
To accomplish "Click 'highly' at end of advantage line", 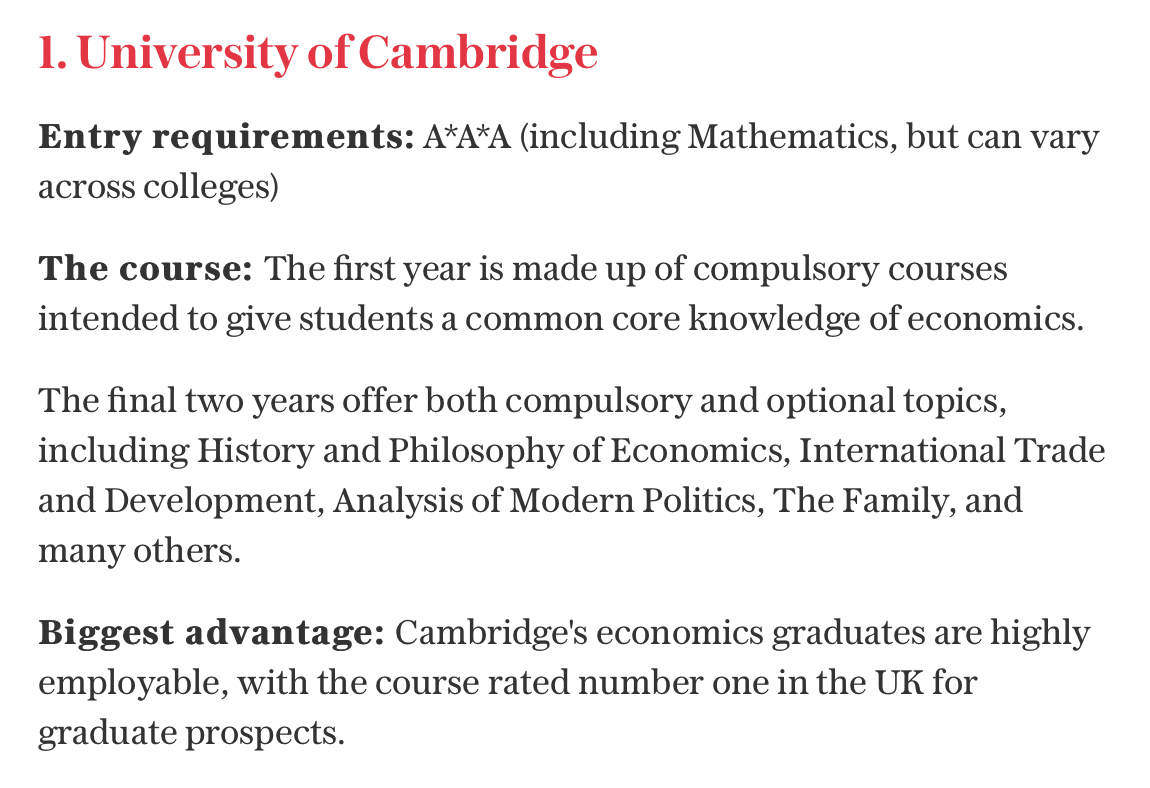I will tap(1040, 633).
